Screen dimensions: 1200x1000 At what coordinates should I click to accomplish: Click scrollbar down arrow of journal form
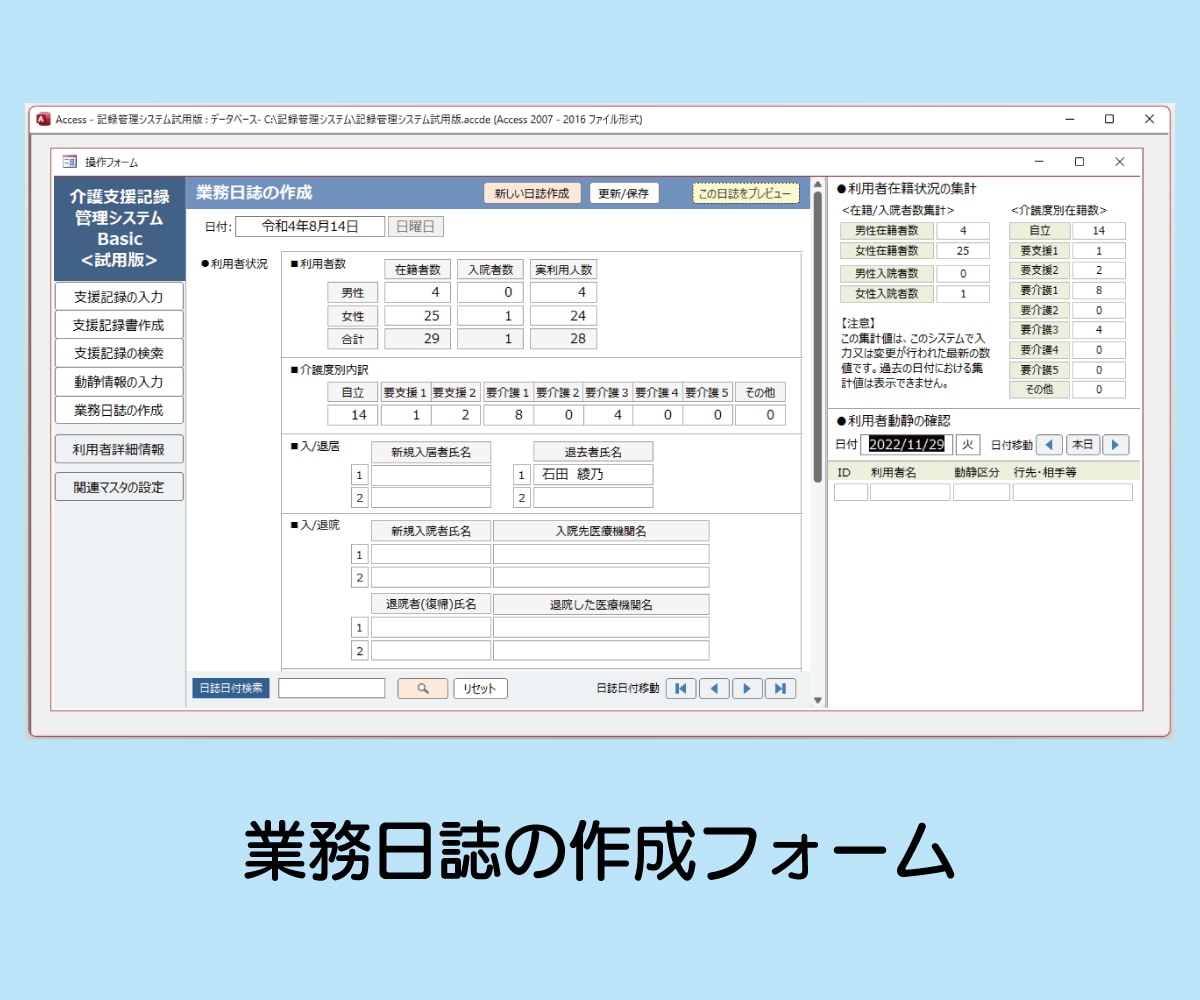817,700
